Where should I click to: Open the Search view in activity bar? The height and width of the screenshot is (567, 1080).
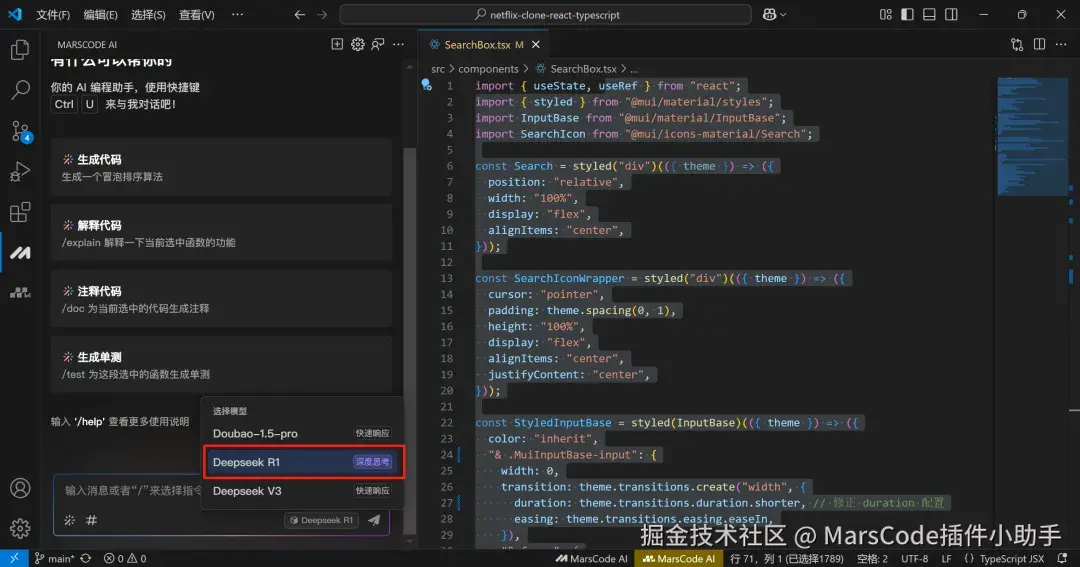tap(20, 90)
